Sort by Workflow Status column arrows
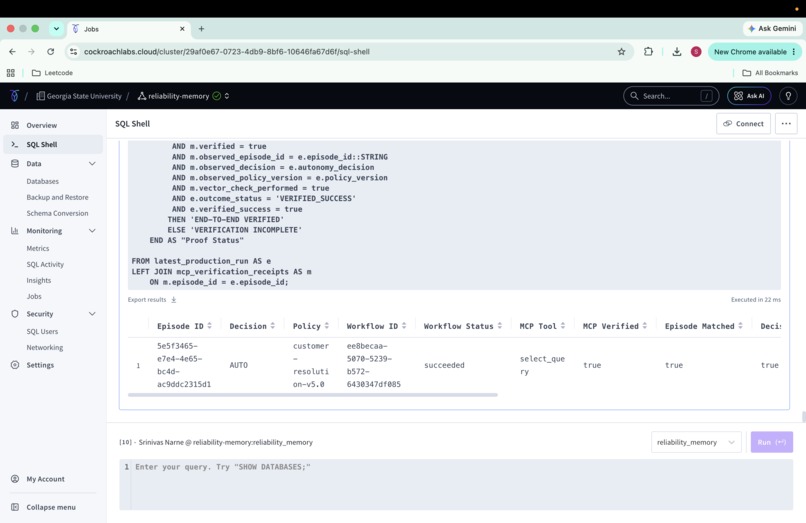Image resolution: width=806 pixels, height=523 pixels. point(500,326)
